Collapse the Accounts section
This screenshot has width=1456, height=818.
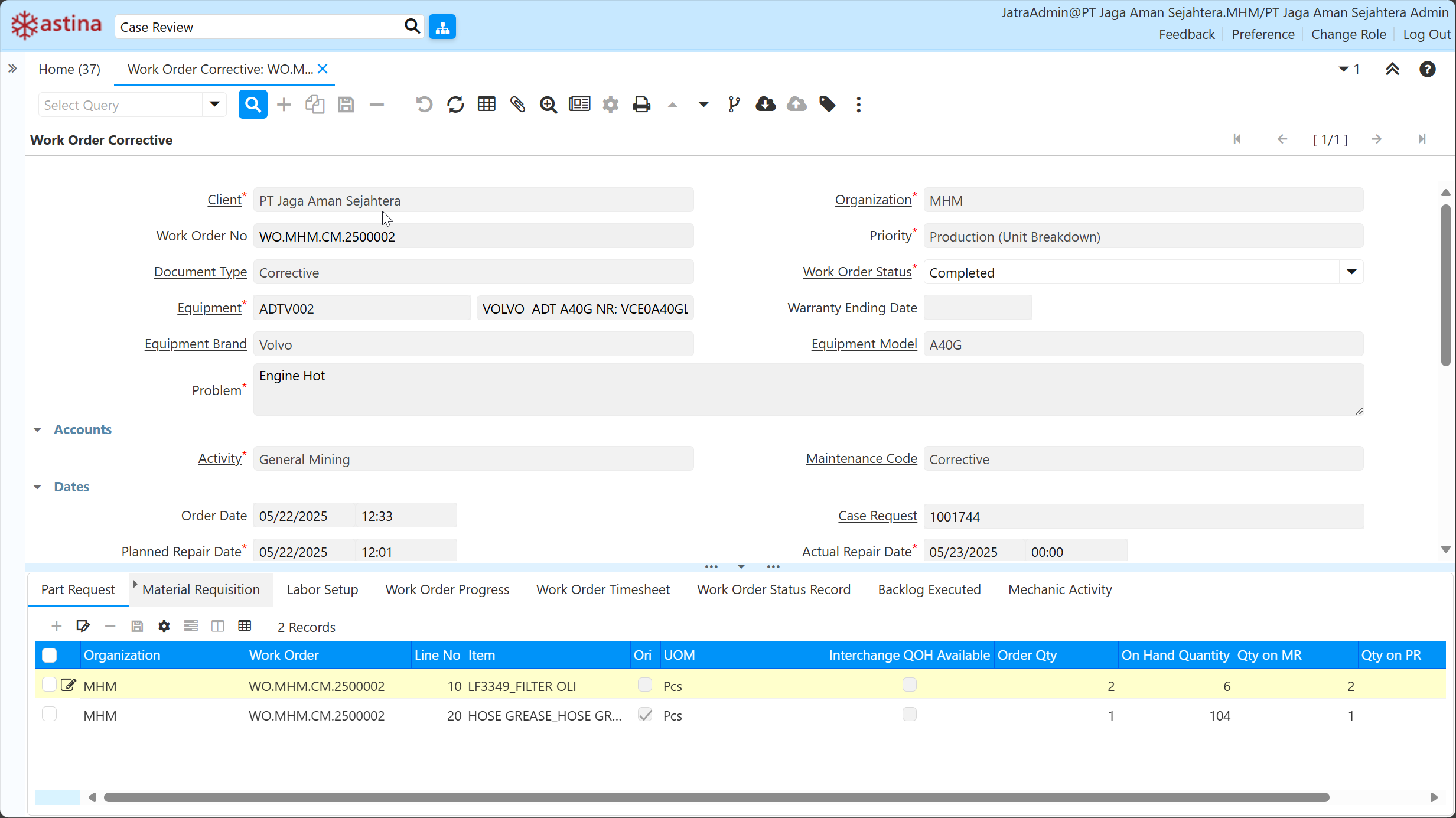click(x=38, y=430)
